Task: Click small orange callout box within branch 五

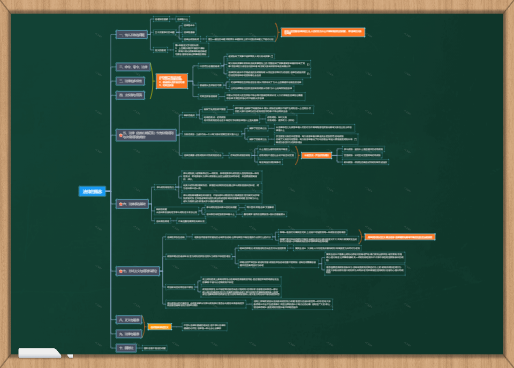Action: [x=316, y=155]
